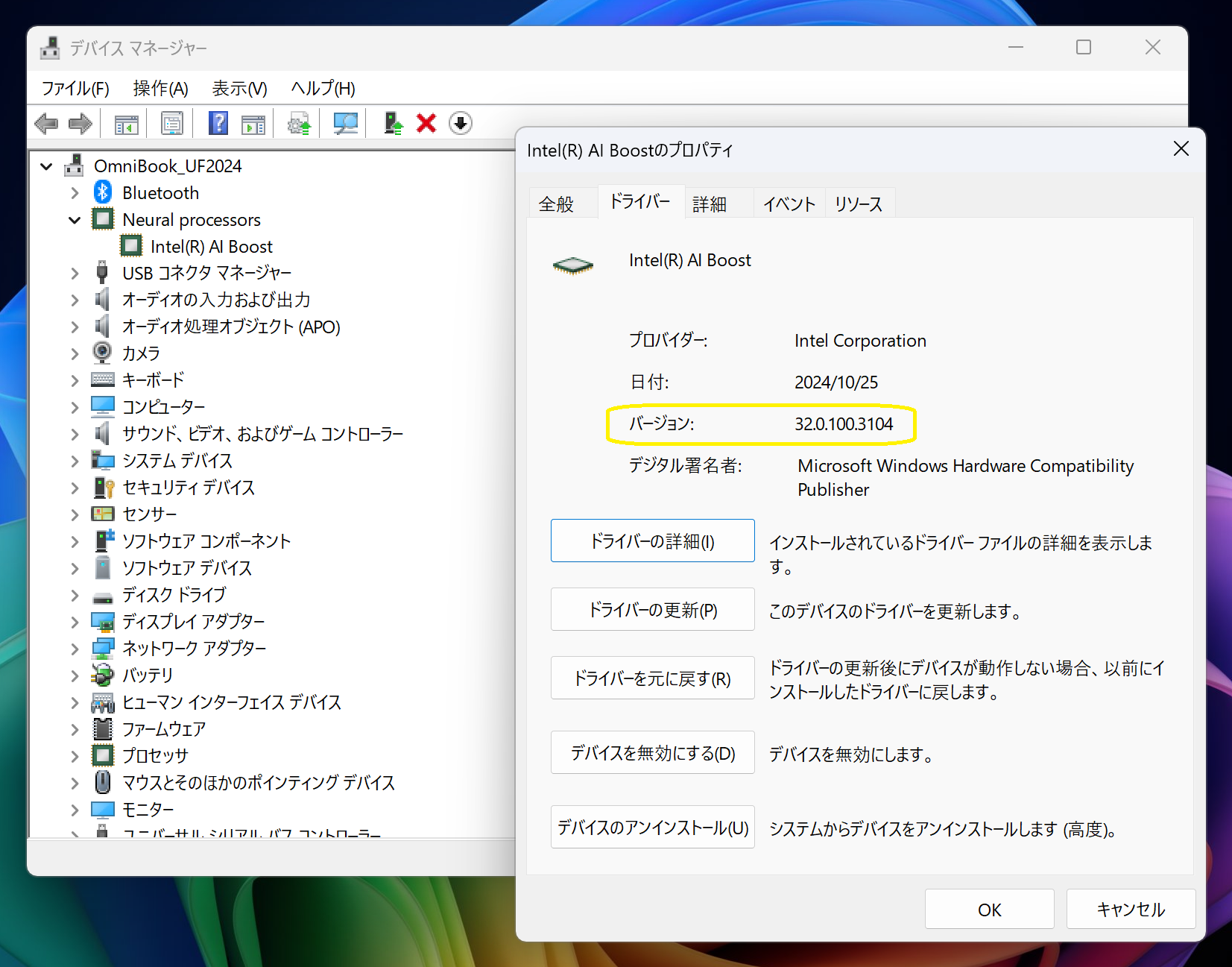Open the ファイル(F) menu
The height and width of the screenshot is (967, 1232).
pyautogui.click(x=75, y=89)
